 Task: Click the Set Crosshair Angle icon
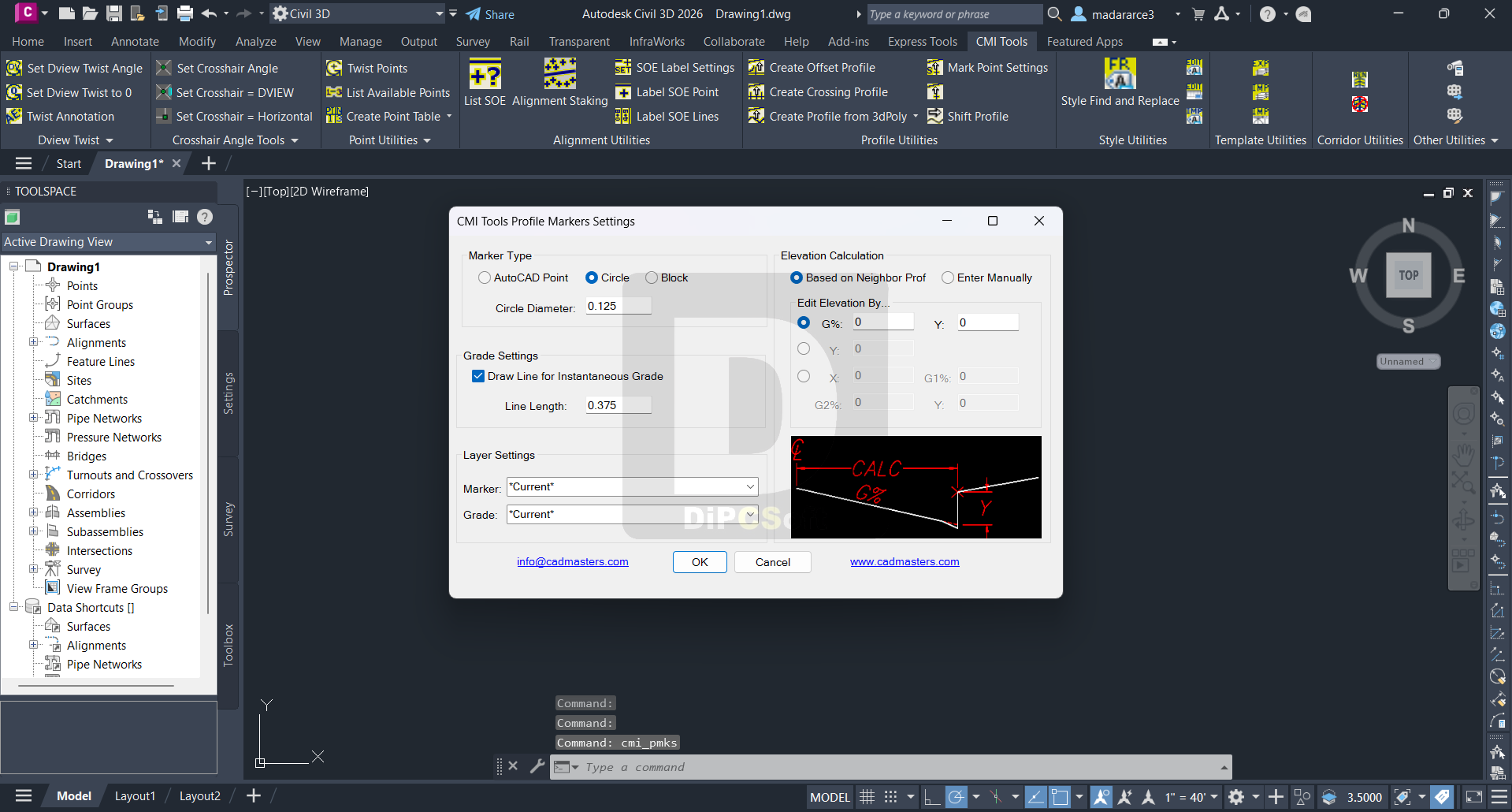tap(164, 69)
